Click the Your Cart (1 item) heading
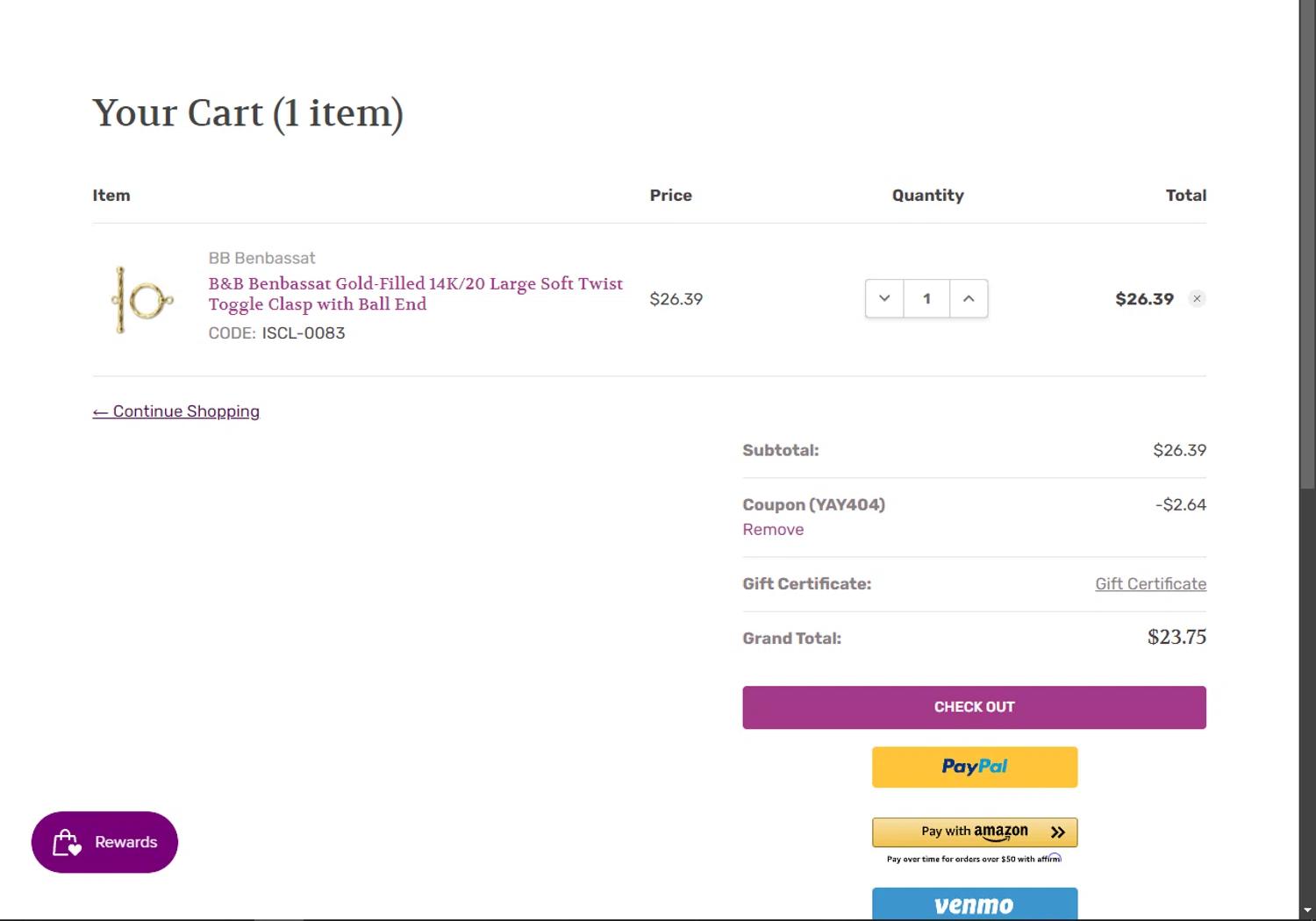 pyautogui.click(x=247, y=113)
